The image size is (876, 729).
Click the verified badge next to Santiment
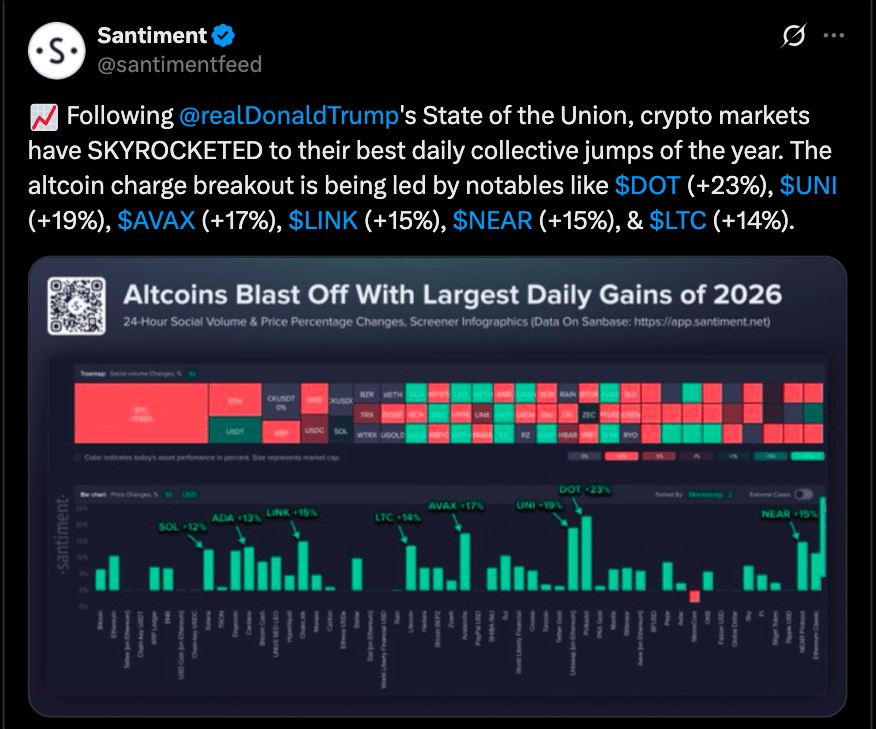point(222,35)
